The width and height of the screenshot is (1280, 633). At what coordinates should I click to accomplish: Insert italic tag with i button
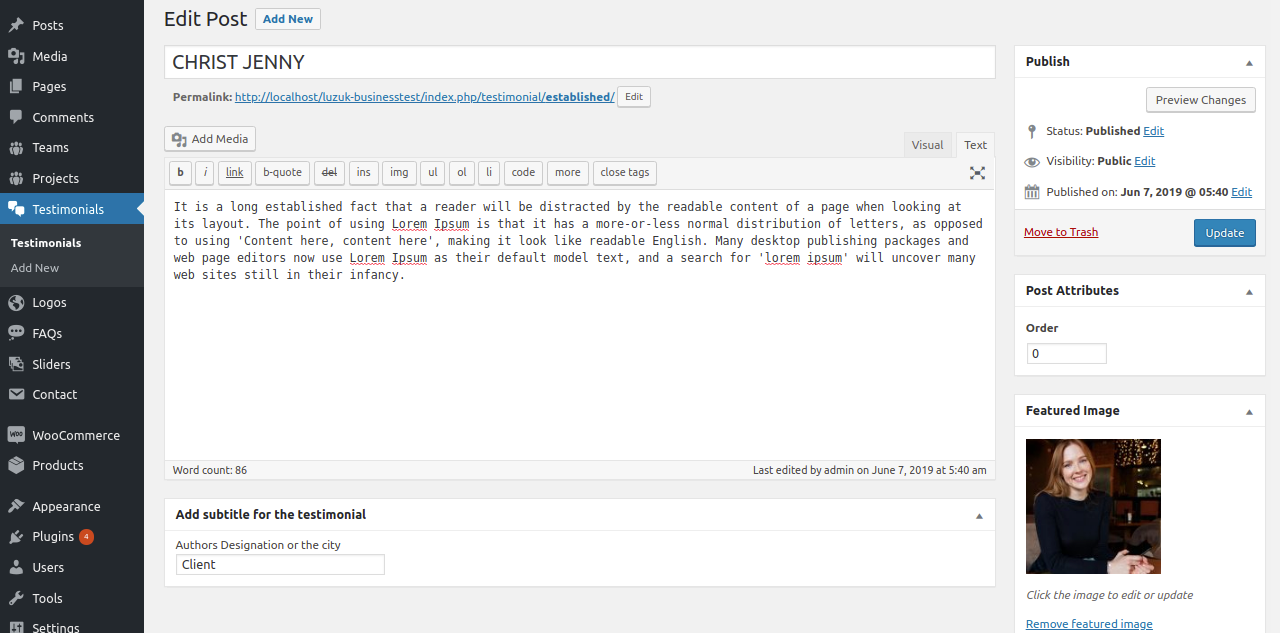pyautogui.click(x=205, y=172)
